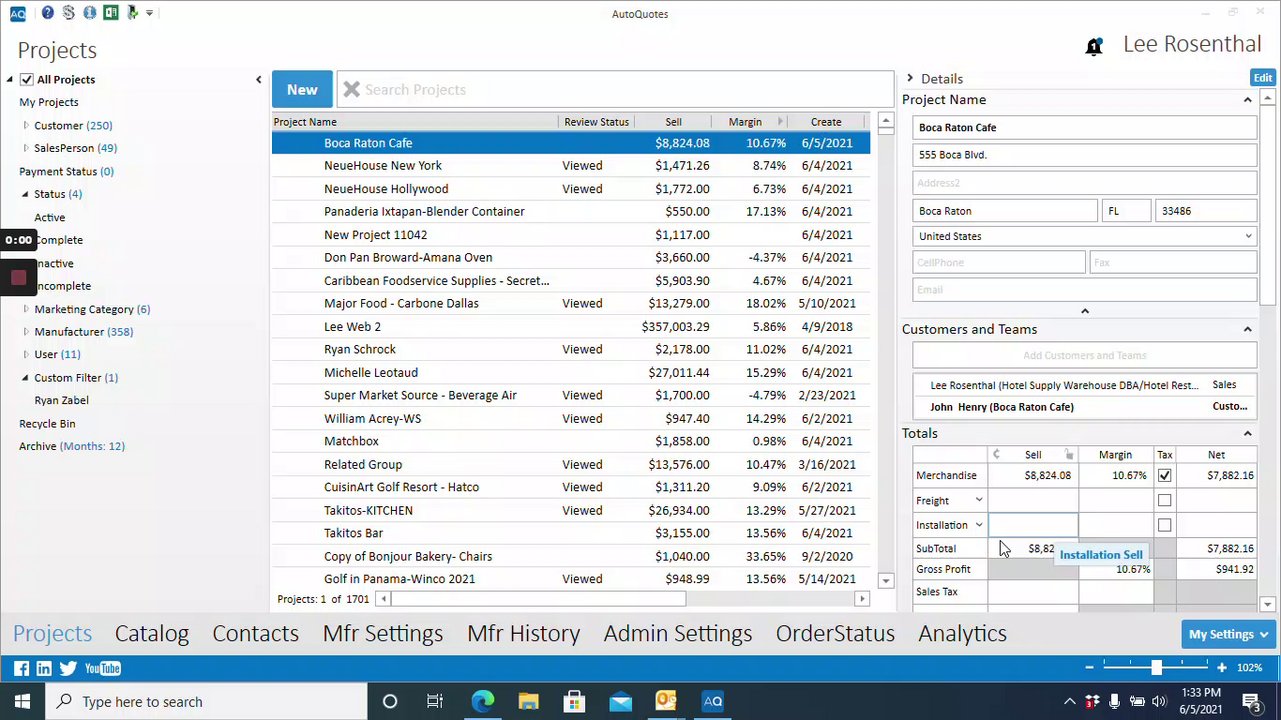The image size is (1281, 720).
Task: Collapse the Status (4) tree node
Action: click(x=26, y=194)
